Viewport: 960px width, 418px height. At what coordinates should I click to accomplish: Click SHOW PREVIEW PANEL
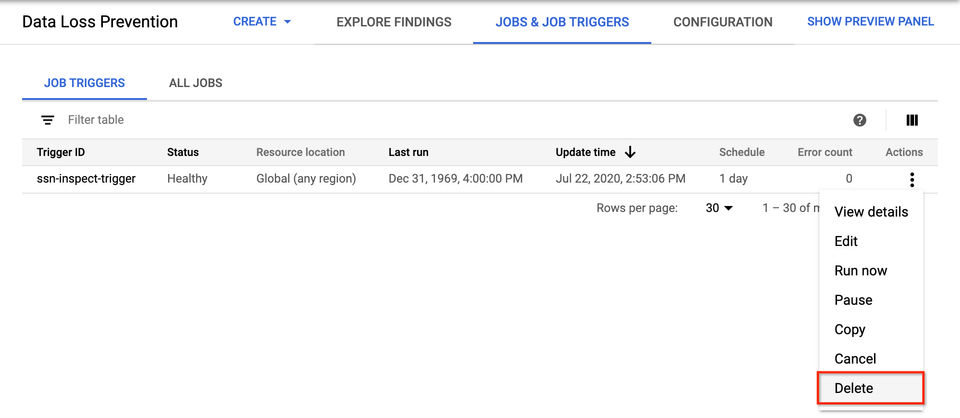pyautogui.click(x=870, y=22)
